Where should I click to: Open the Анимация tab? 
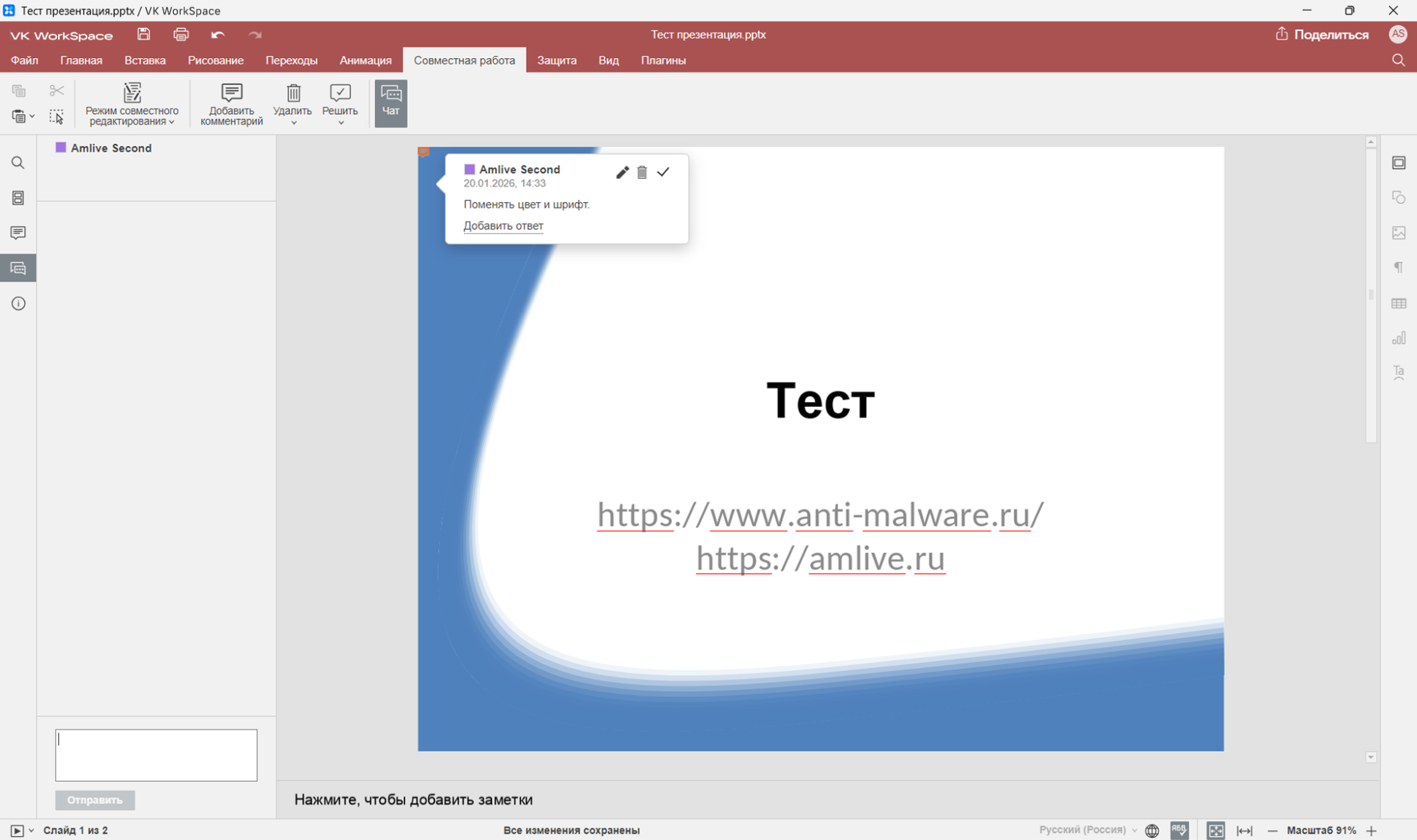[x=365, y=60]
